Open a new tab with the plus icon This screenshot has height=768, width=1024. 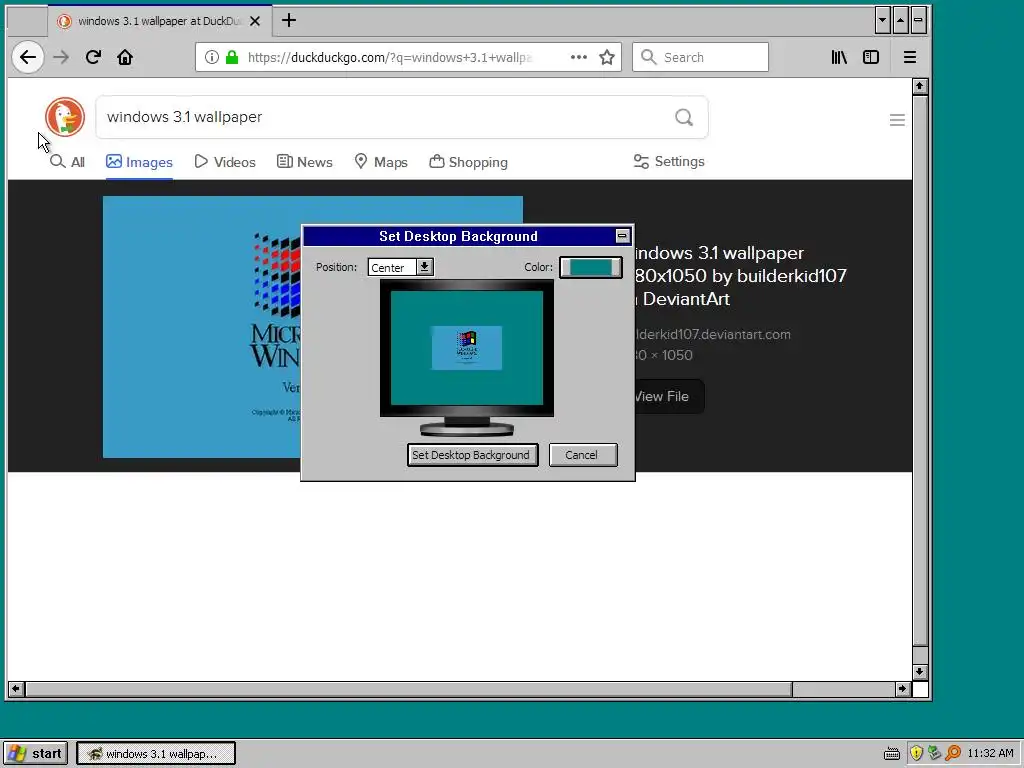pyautogui.click(x=289, y=21)
